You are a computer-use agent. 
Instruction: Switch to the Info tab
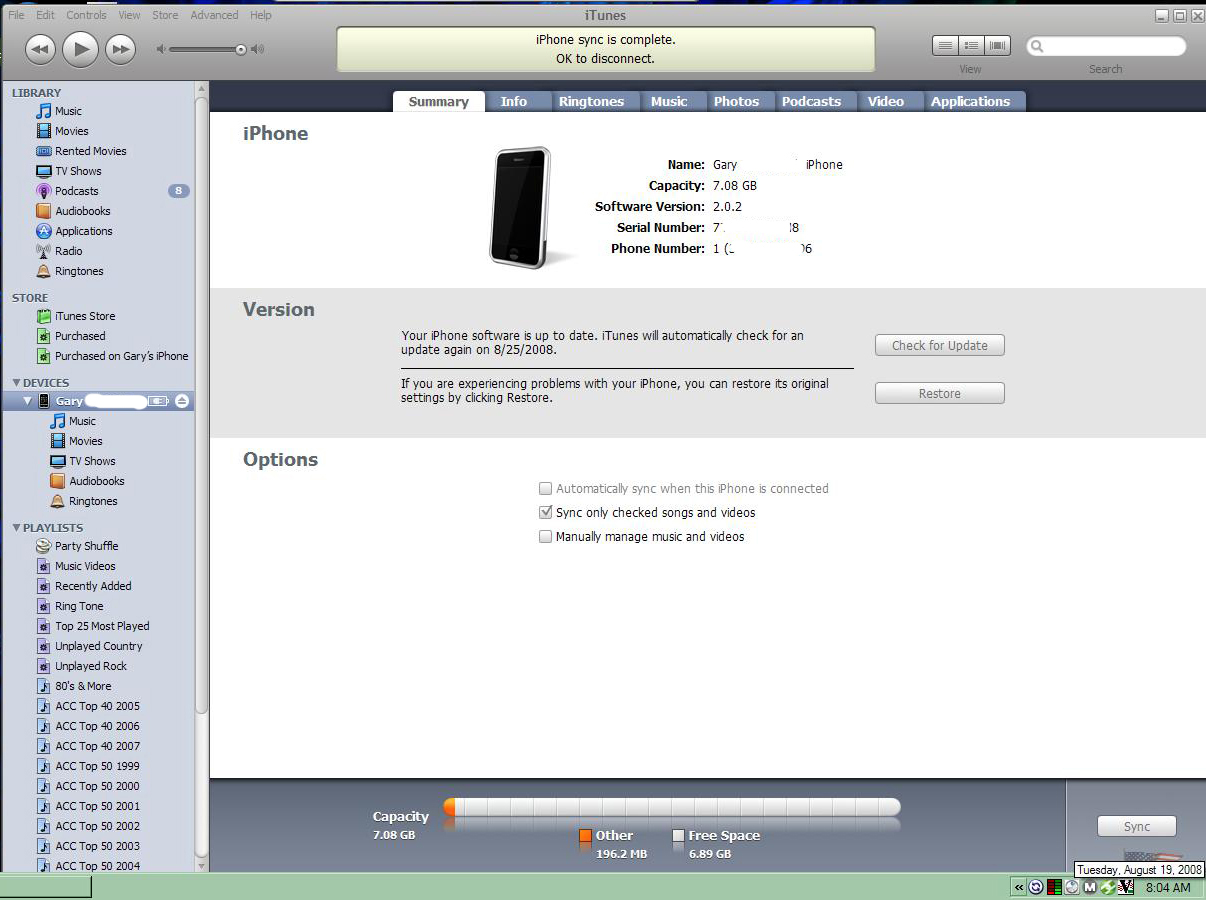click(514, 101)
